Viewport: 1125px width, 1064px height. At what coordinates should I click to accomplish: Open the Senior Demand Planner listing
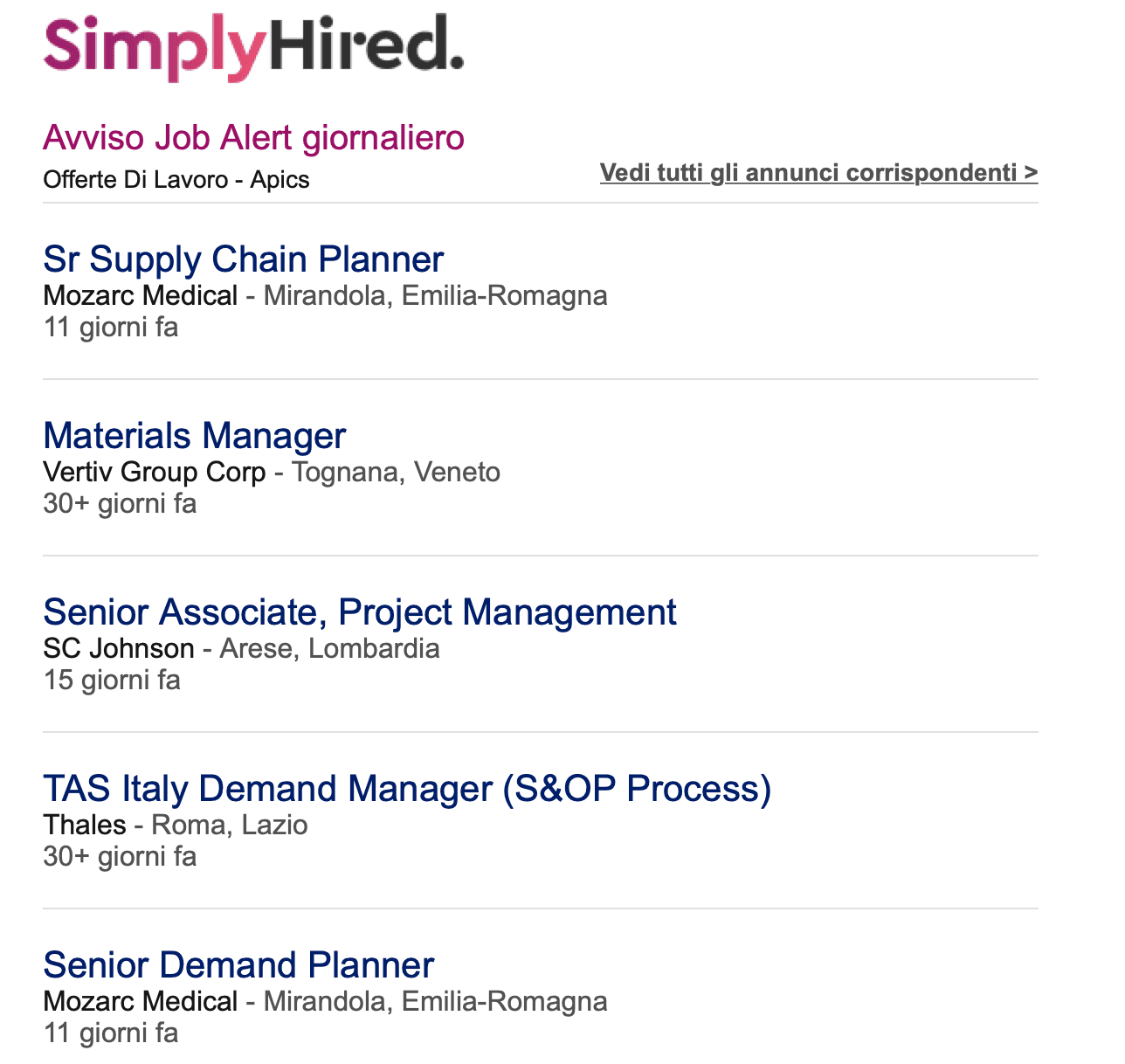tap(238, 965)
